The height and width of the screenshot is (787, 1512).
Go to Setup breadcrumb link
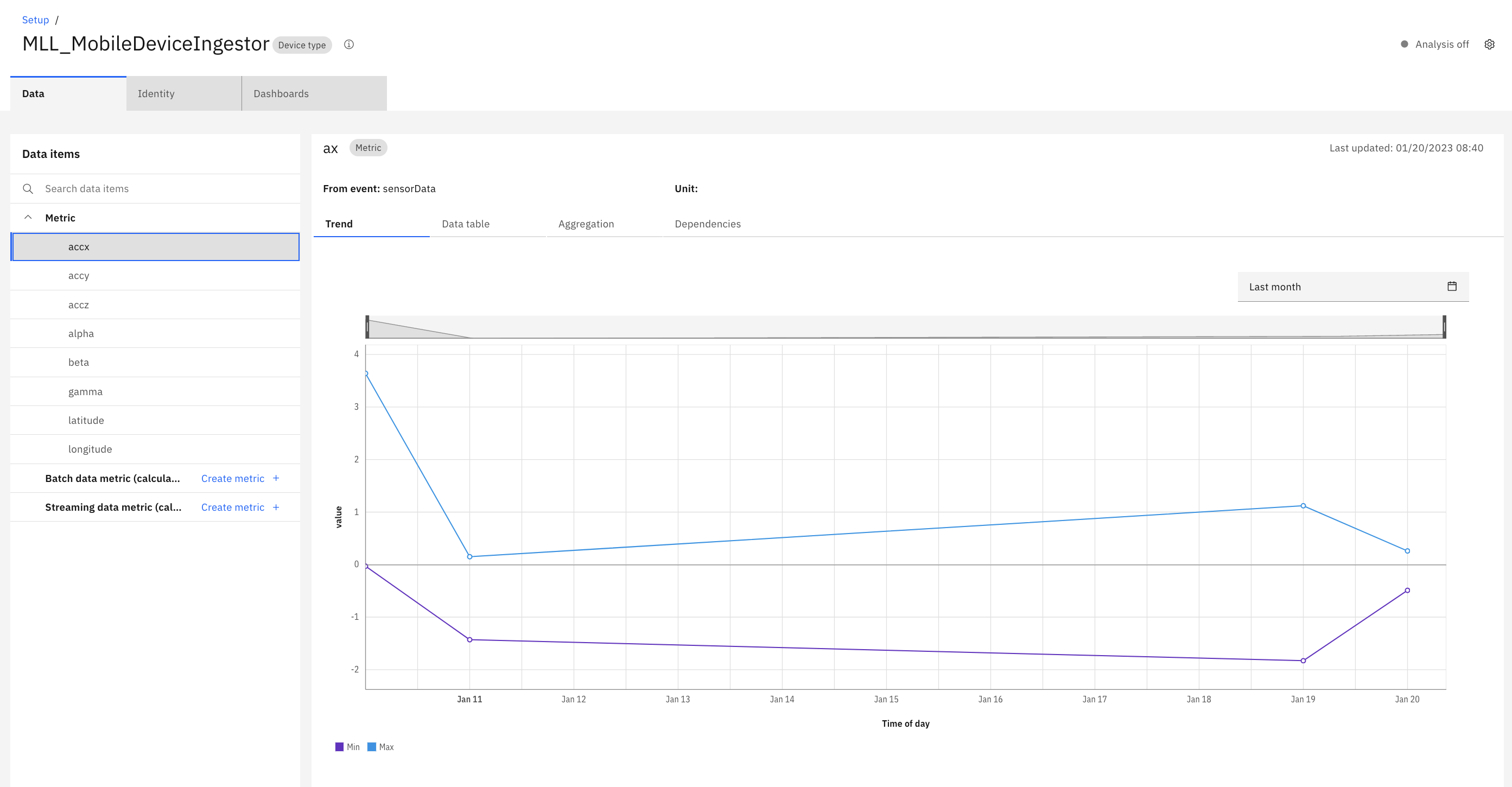click(35, 20)
